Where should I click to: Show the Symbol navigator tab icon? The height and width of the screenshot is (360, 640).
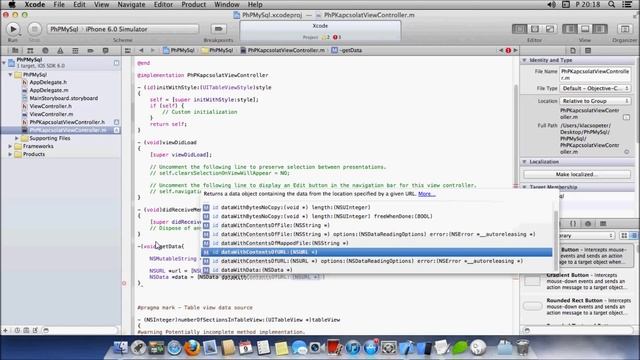tap(30, 51)
